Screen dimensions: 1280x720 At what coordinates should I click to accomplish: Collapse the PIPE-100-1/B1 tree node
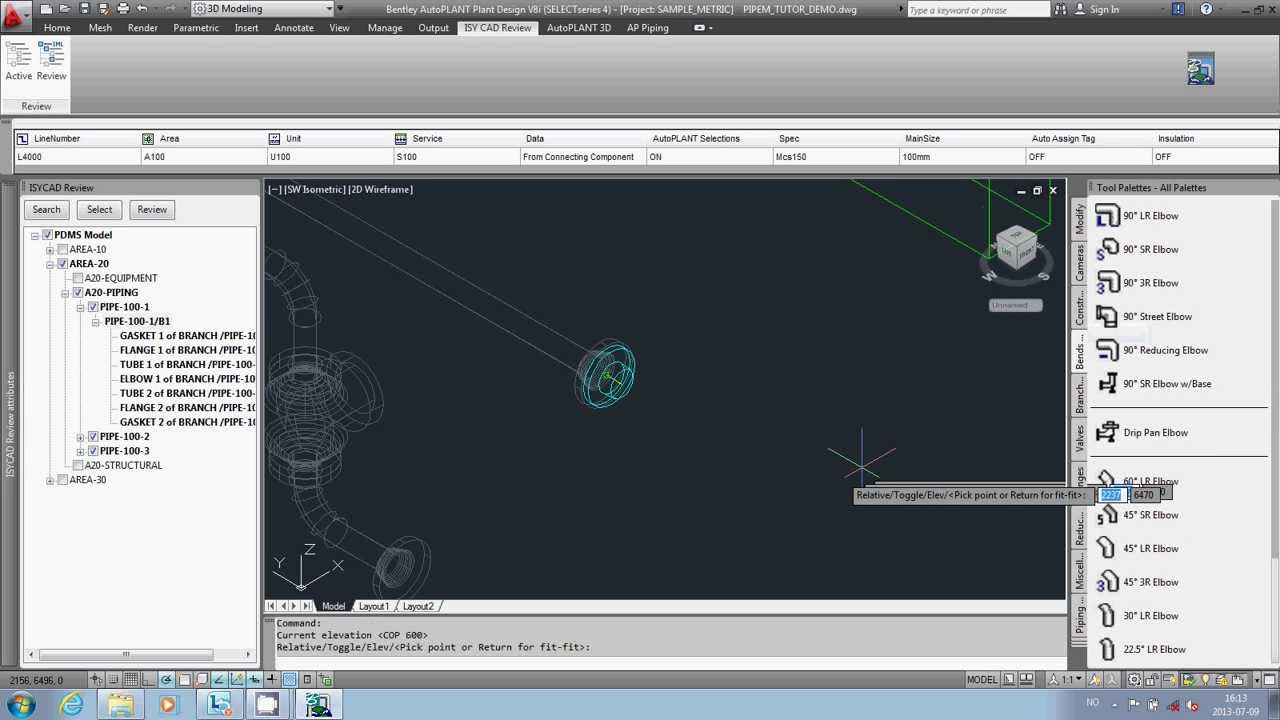pos(95,322)
